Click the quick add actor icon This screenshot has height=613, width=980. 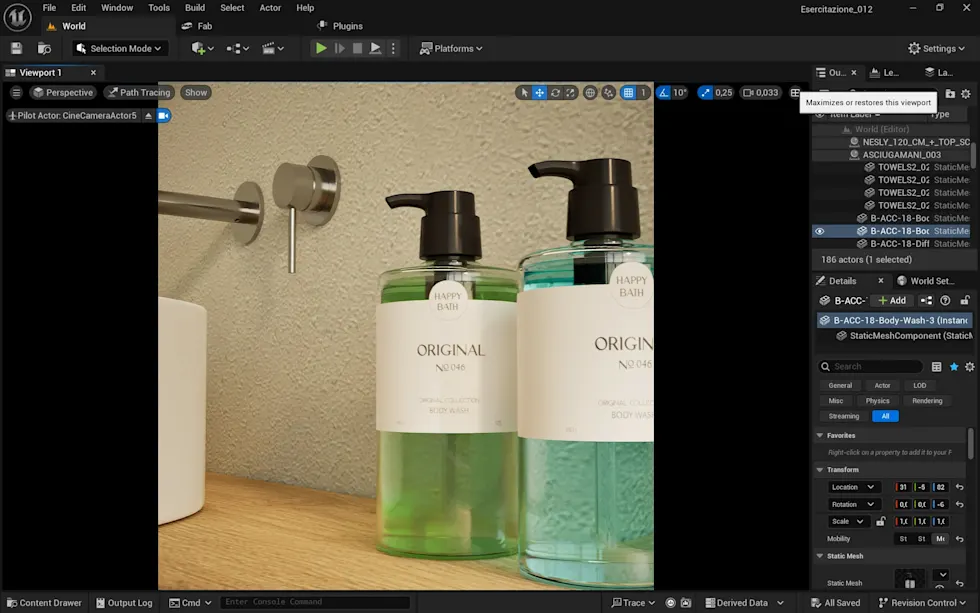pos(202,48)
